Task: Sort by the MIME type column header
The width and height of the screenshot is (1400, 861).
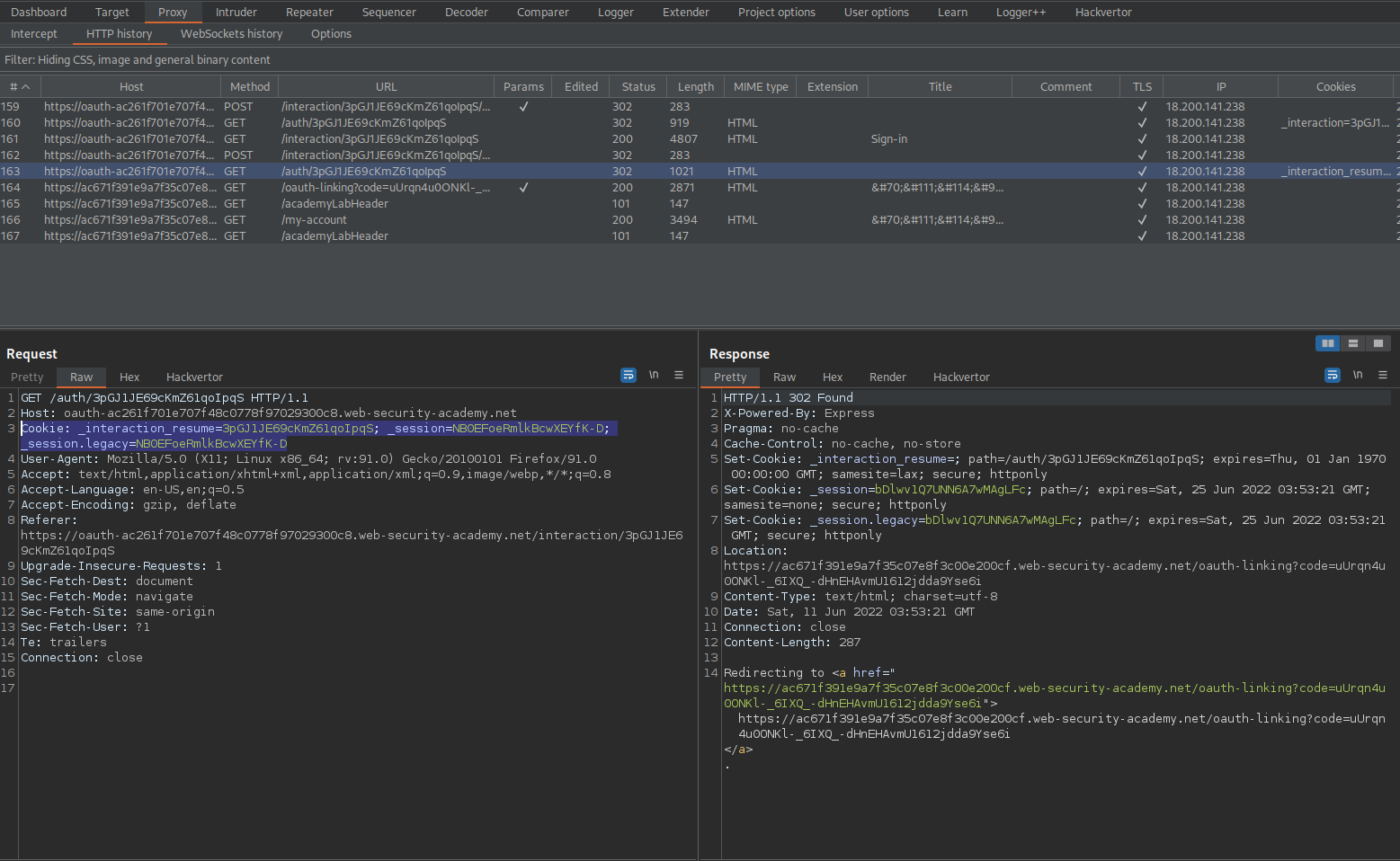Action: [x=761, y=87]
